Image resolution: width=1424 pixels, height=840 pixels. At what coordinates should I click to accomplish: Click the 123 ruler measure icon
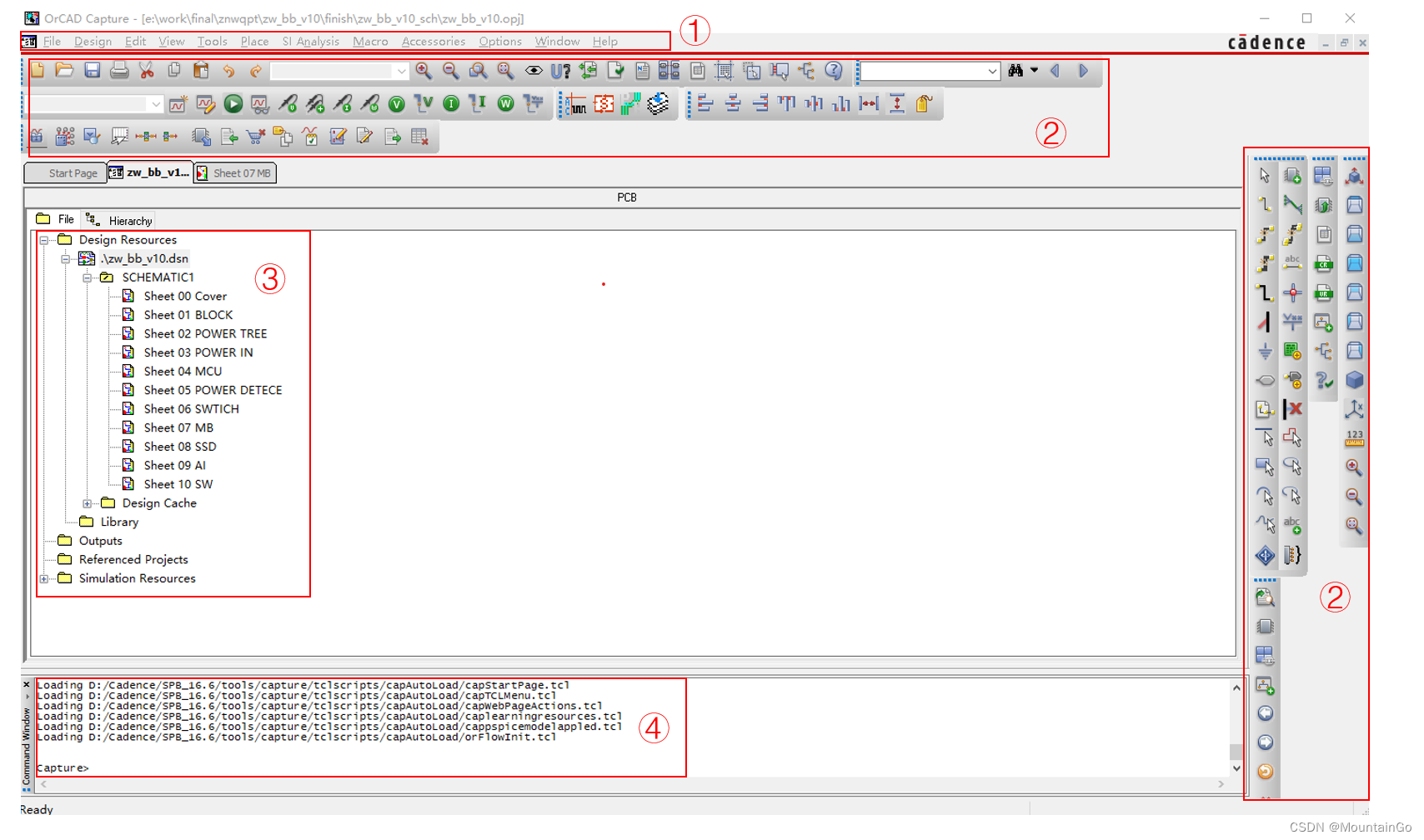(x=1354, y=438)
